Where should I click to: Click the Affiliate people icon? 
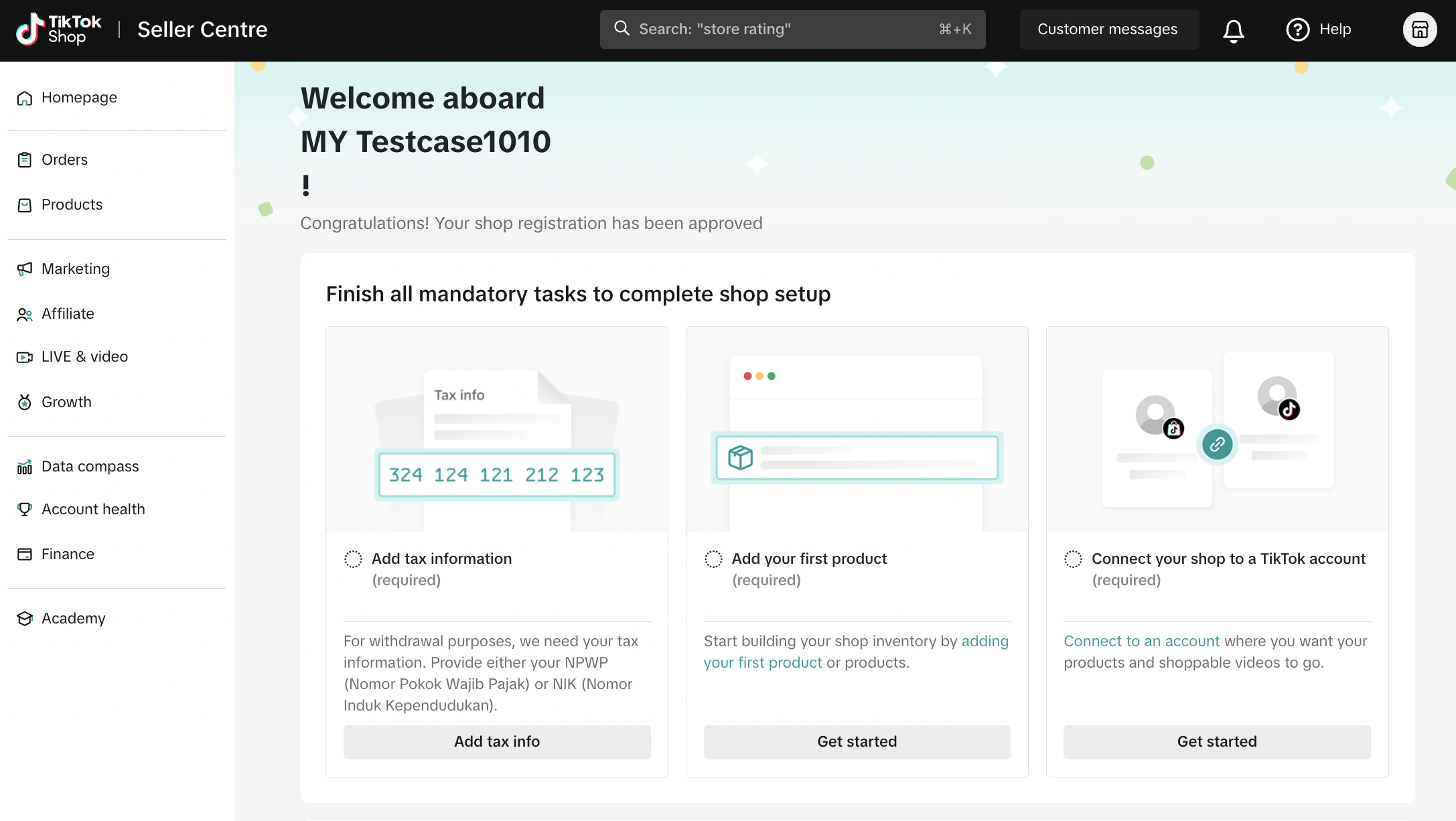25,314
